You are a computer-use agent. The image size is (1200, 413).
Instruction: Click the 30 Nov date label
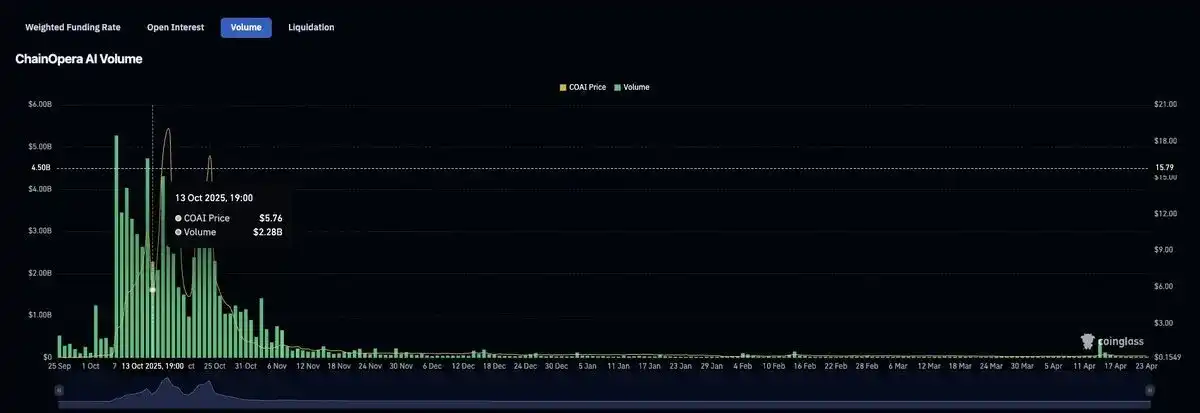tap(401, 366)
